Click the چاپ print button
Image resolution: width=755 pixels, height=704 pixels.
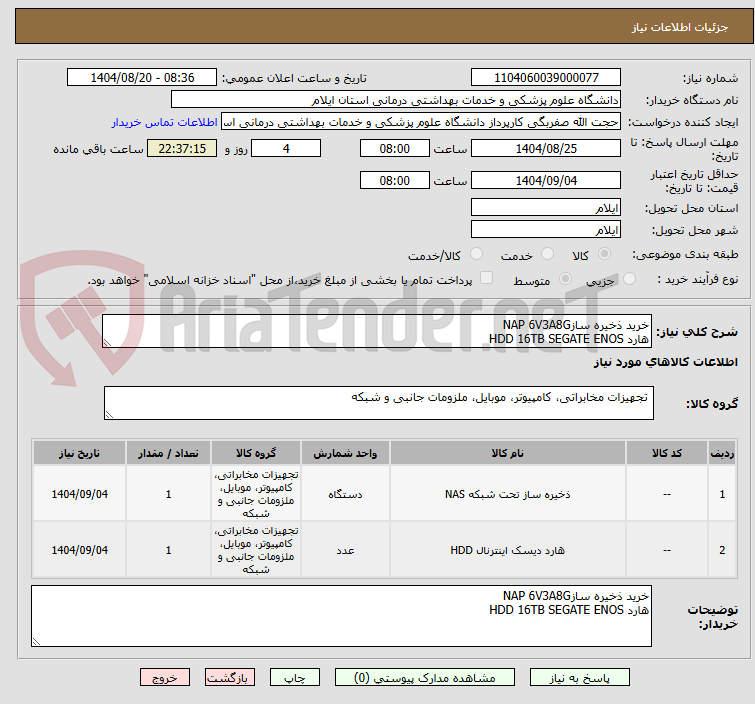coord(295,678)
